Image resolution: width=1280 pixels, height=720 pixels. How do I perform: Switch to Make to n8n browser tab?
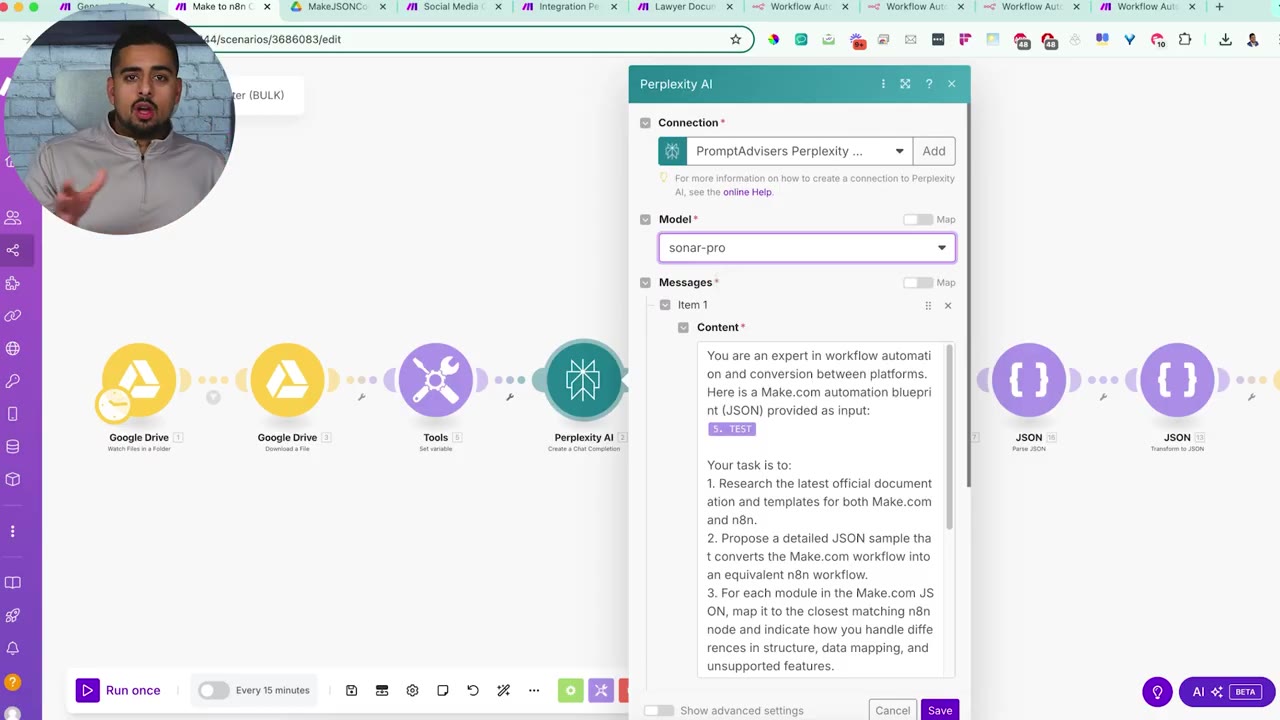click(222, 7)
